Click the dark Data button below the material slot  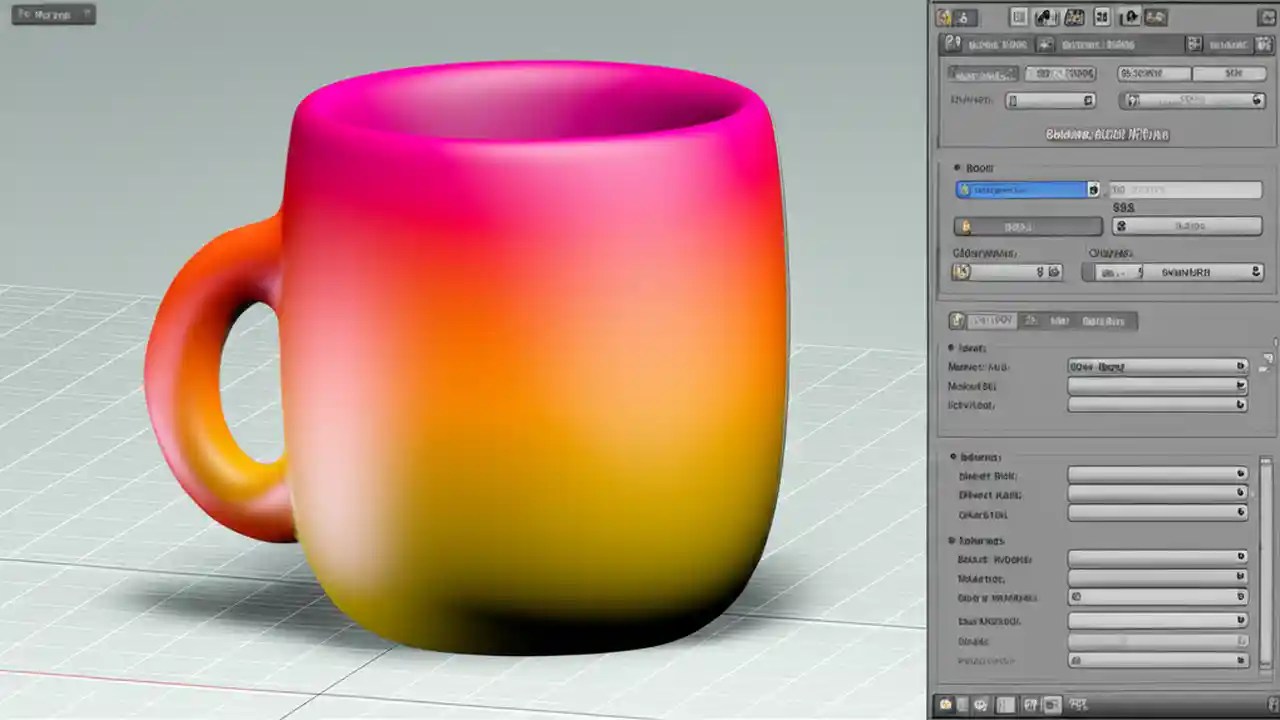pyautogui.click(x=1027, y=226)
